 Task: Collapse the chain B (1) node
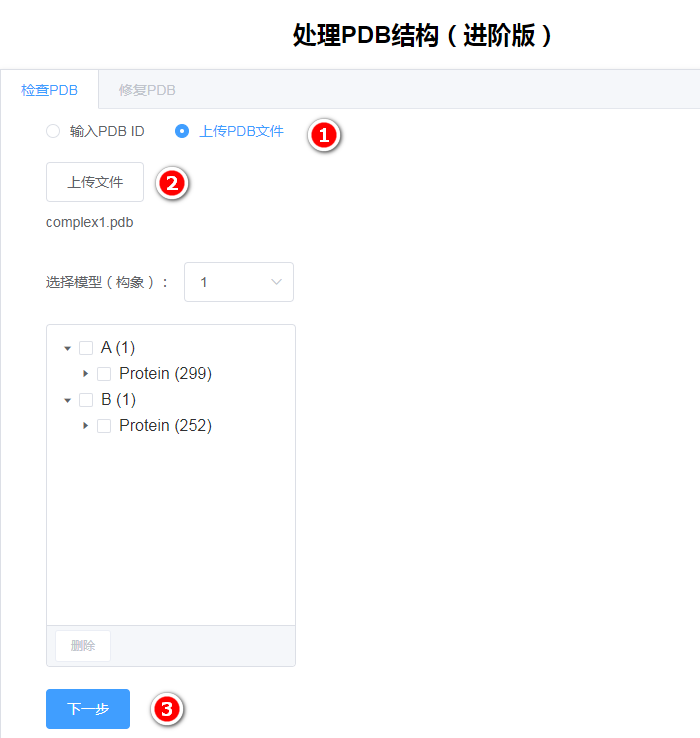(67, 400)
